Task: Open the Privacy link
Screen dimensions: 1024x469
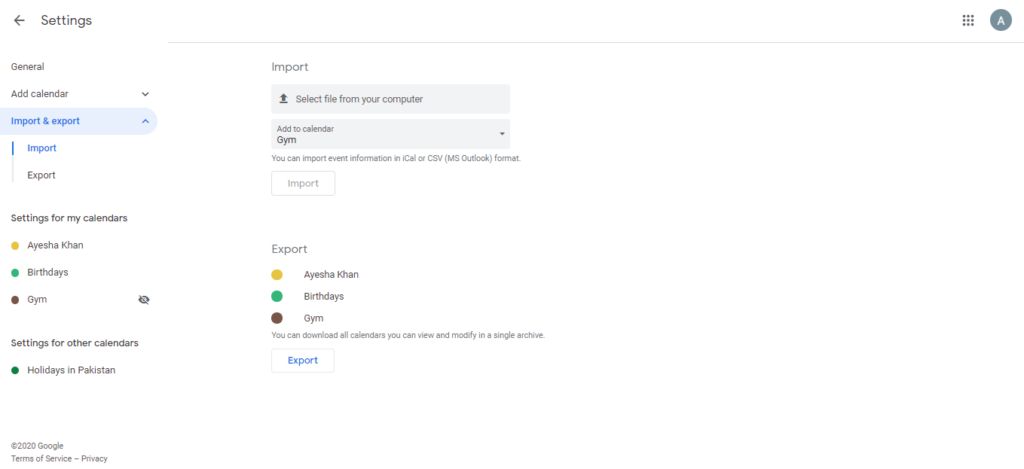Action: coord(95,459)
